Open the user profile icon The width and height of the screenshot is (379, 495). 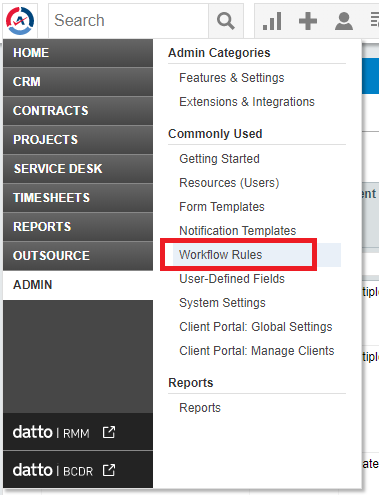point(344,21)
